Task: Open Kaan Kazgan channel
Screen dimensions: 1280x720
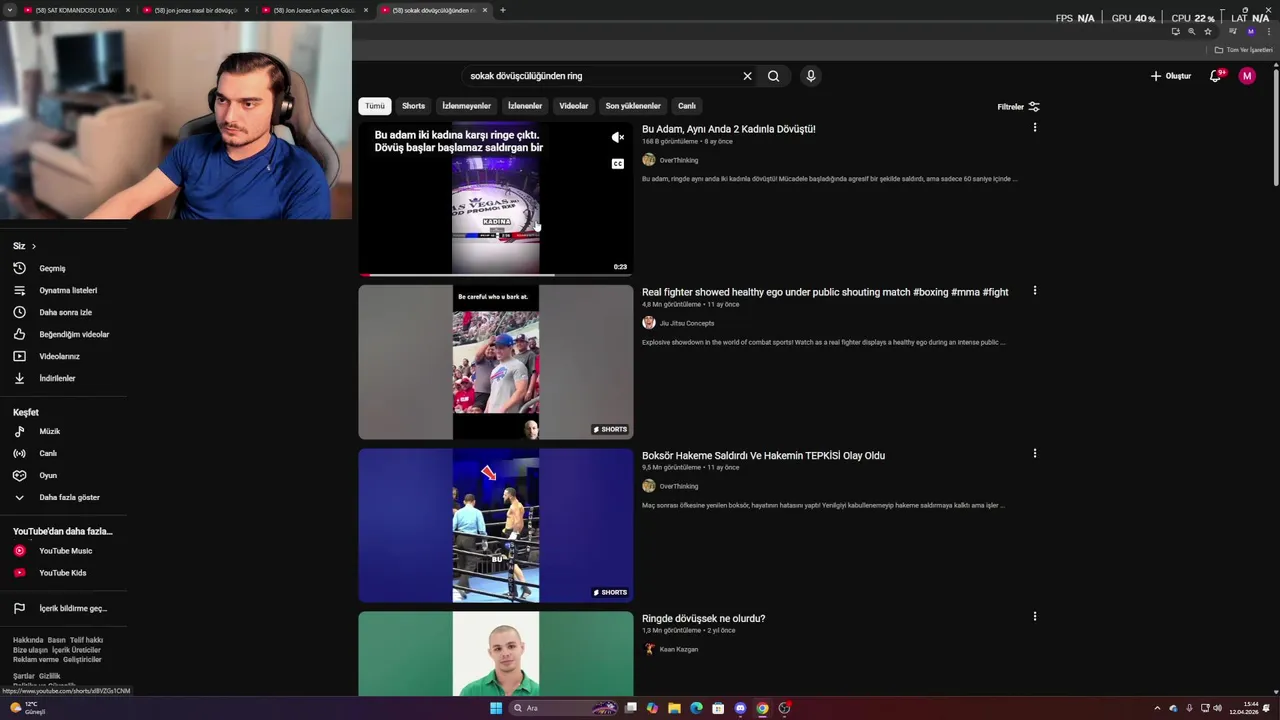Action: [x=679, y=649]
